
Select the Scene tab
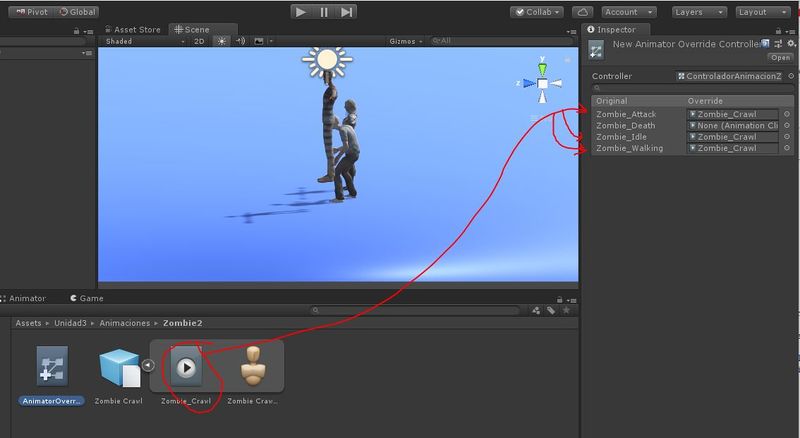(192, 30)
